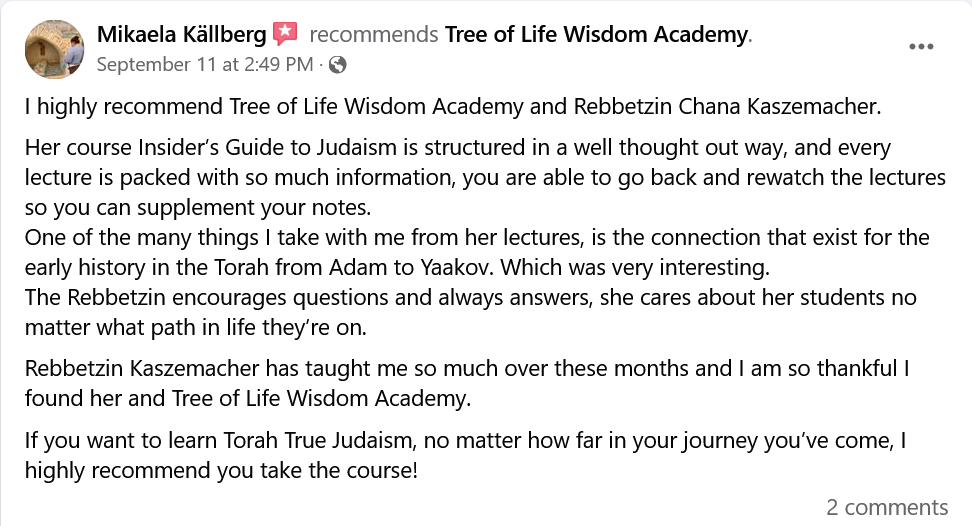The height and width of the screenshot is (526, 972).
Task: Click the line starting "Her course Insider's Guide"
Action: [x=458, y=147]
